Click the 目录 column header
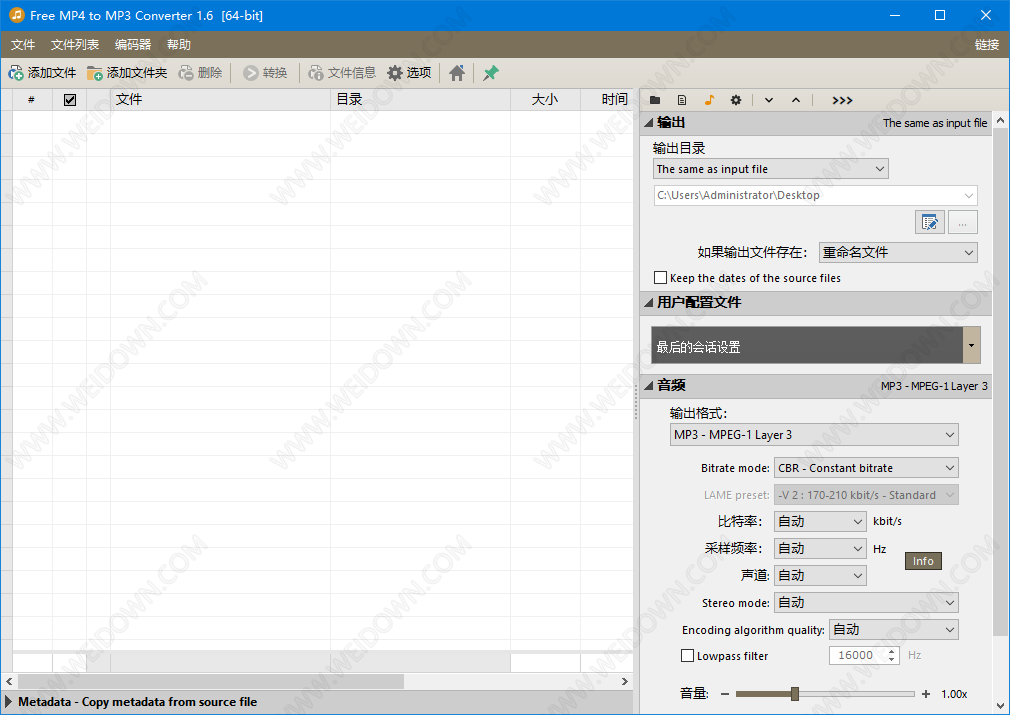 420,100
